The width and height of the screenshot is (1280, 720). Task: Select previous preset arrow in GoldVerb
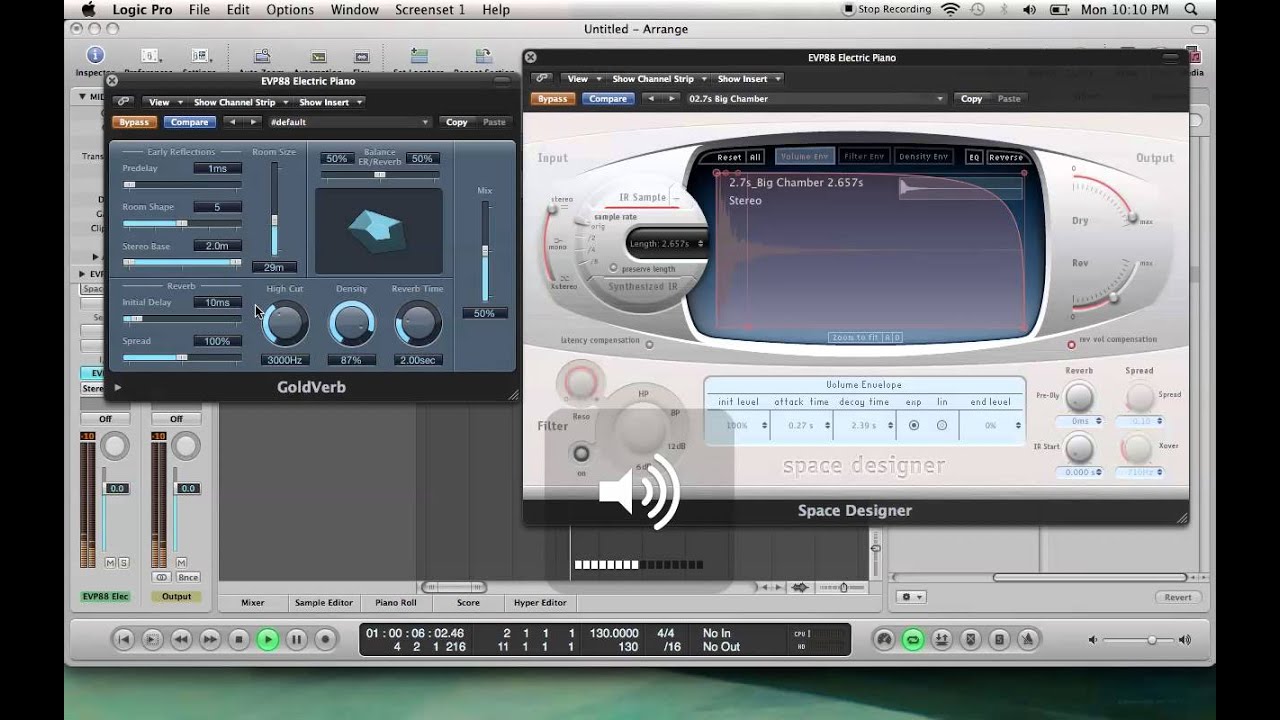233,122
